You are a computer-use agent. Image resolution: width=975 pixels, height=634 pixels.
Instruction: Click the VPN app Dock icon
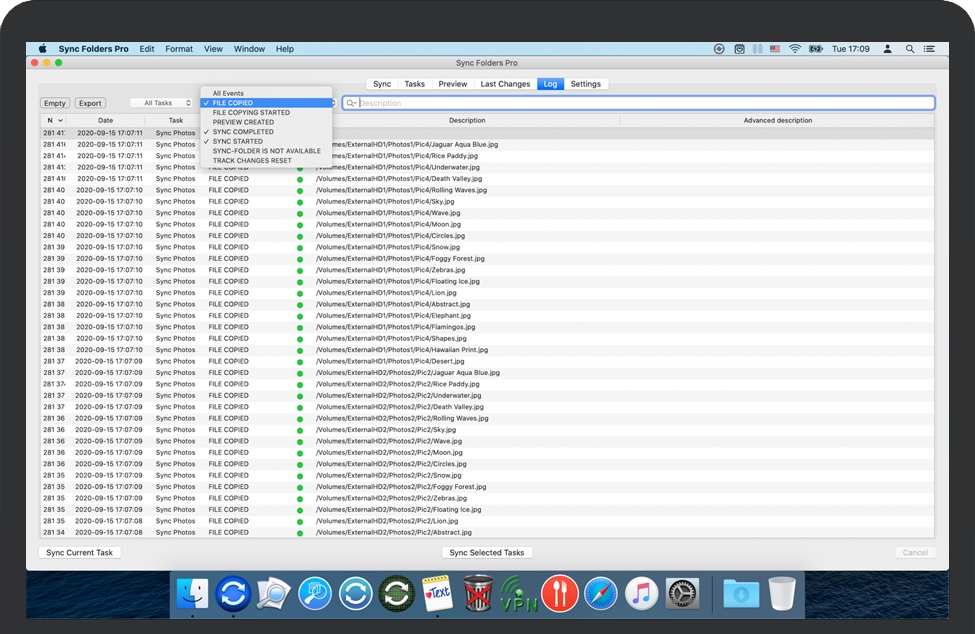click(x=518, y=593)
